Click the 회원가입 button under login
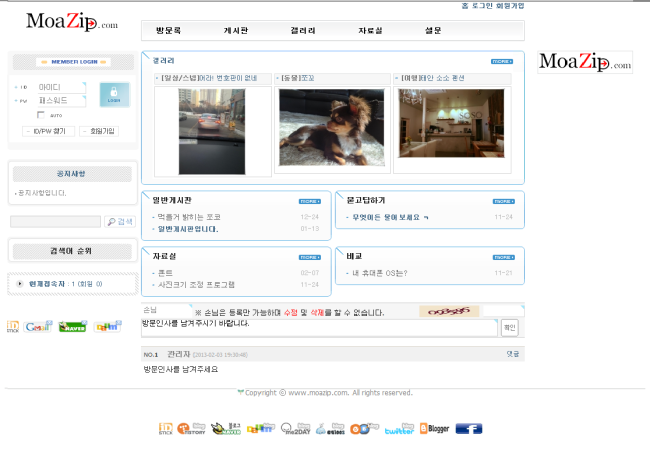The image size is (650, 453). [x=101, y=131]
